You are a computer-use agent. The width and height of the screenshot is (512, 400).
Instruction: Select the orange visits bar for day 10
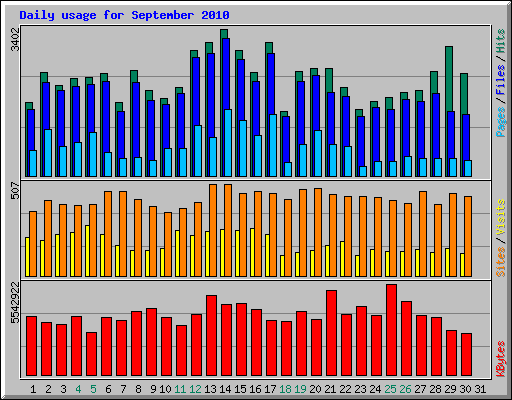[x=168, y=244]
